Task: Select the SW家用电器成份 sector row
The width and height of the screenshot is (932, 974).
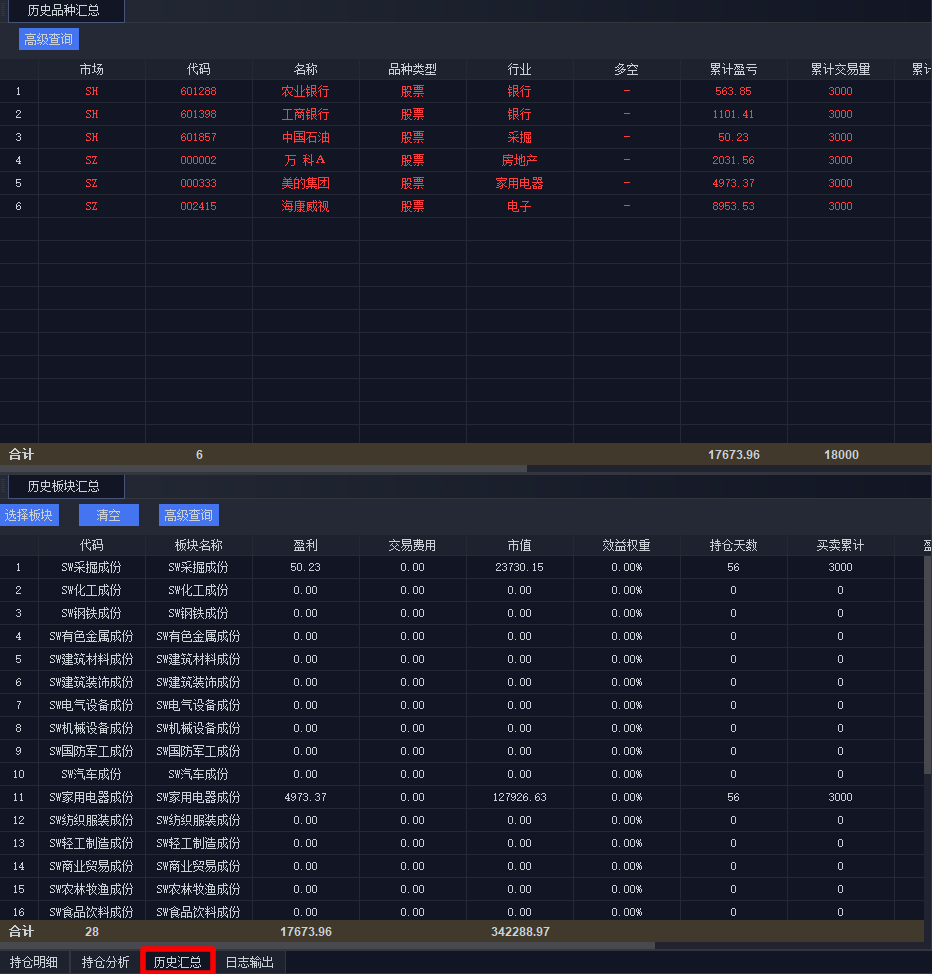Action: click(198, 797)
